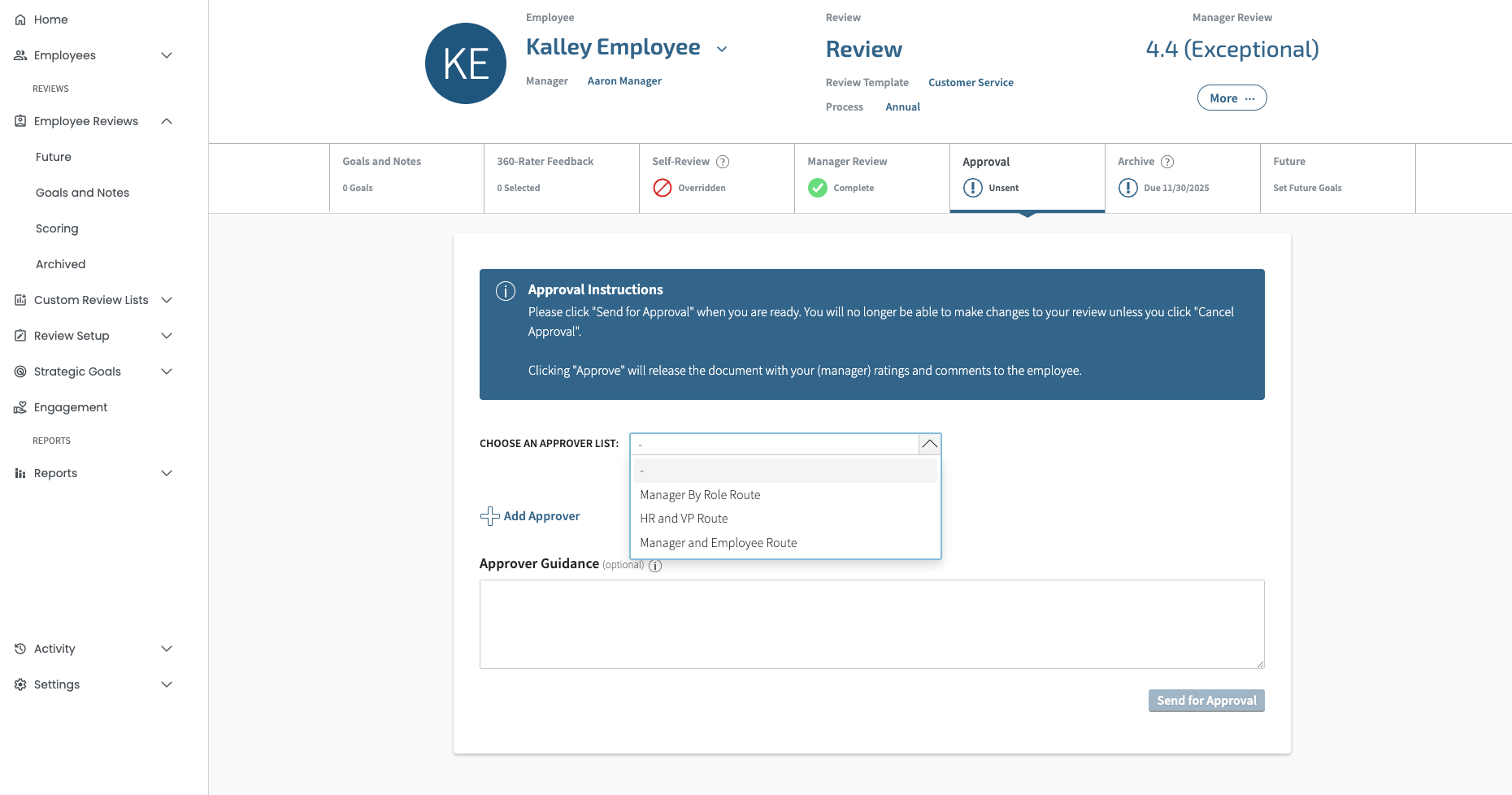The image size is (1512, 795).
Task: Expand the Strategic Goals chevron
Action: 167,371
